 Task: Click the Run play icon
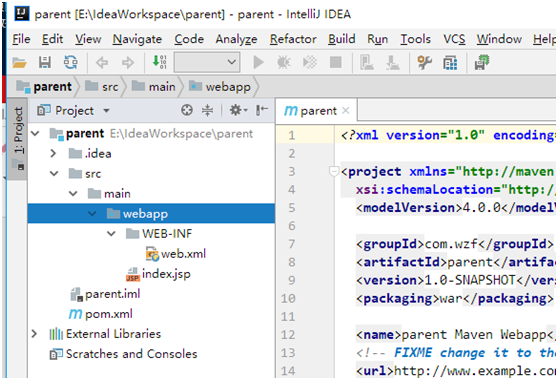point(258,63)
